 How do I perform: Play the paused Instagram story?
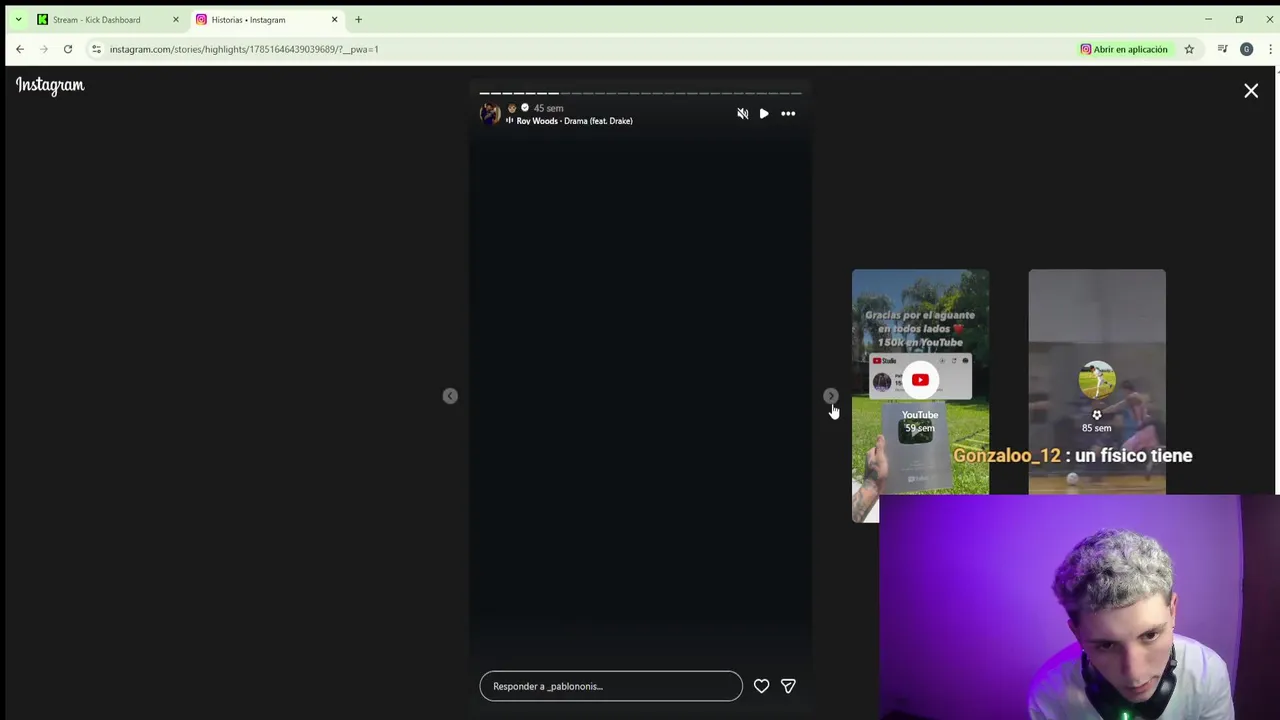point(764,114)
